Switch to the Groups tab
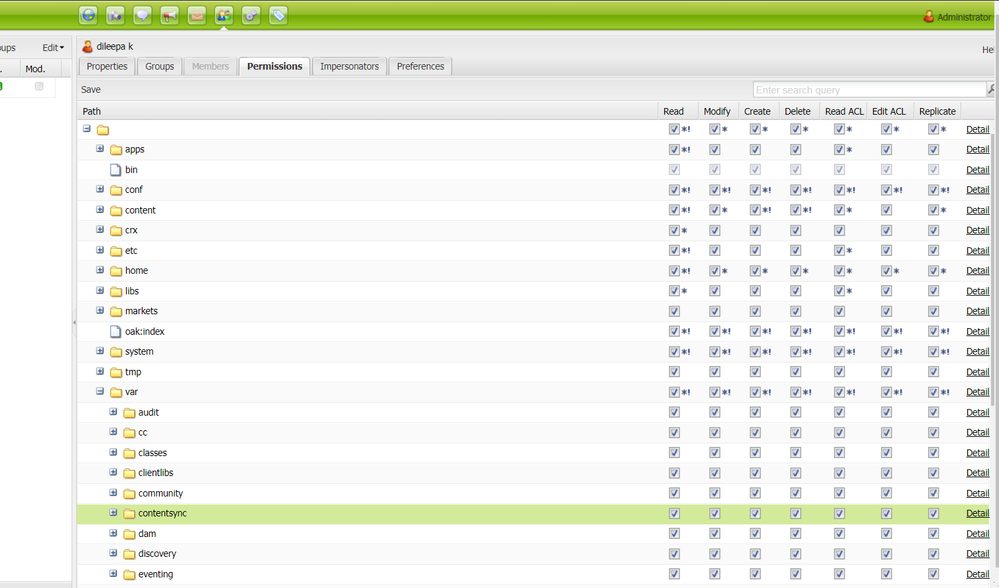This screenshot has height=588, width=999. click(x=160, y=66)
